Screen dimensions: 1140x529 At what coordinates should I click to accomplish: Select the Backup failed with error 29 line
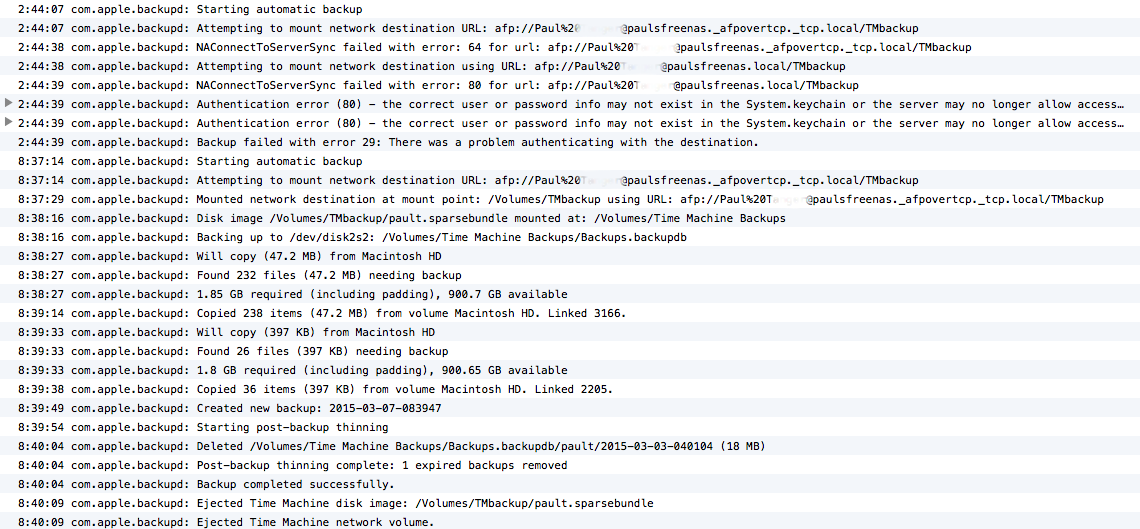point(570,142)
